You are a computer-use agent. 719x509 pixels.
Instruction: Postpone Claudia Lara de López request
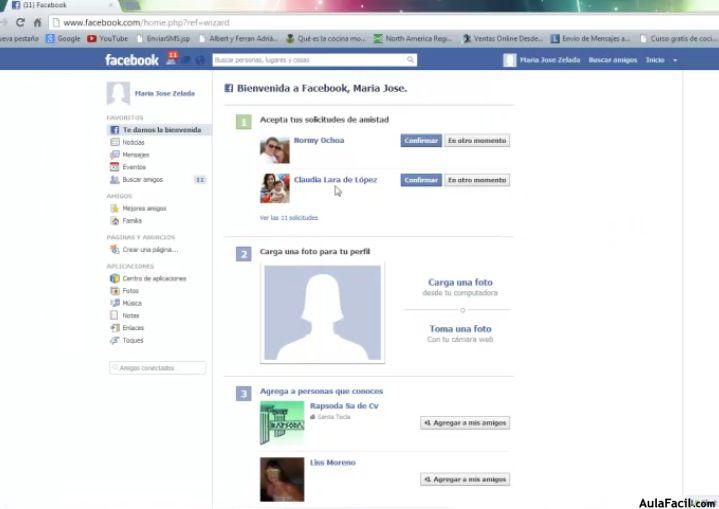point(477,180)
